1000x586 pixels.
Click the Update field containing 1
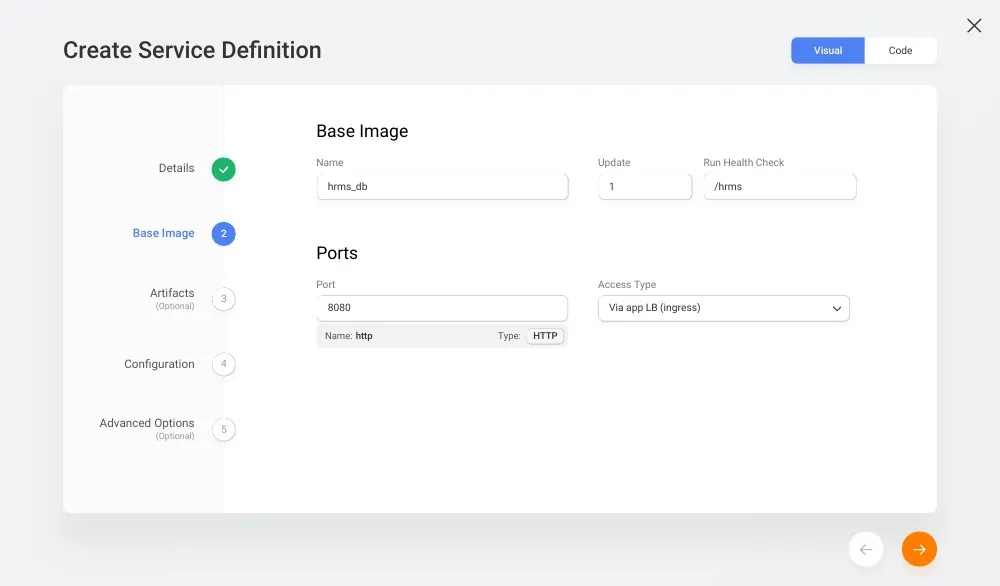(x=645, y=187)
